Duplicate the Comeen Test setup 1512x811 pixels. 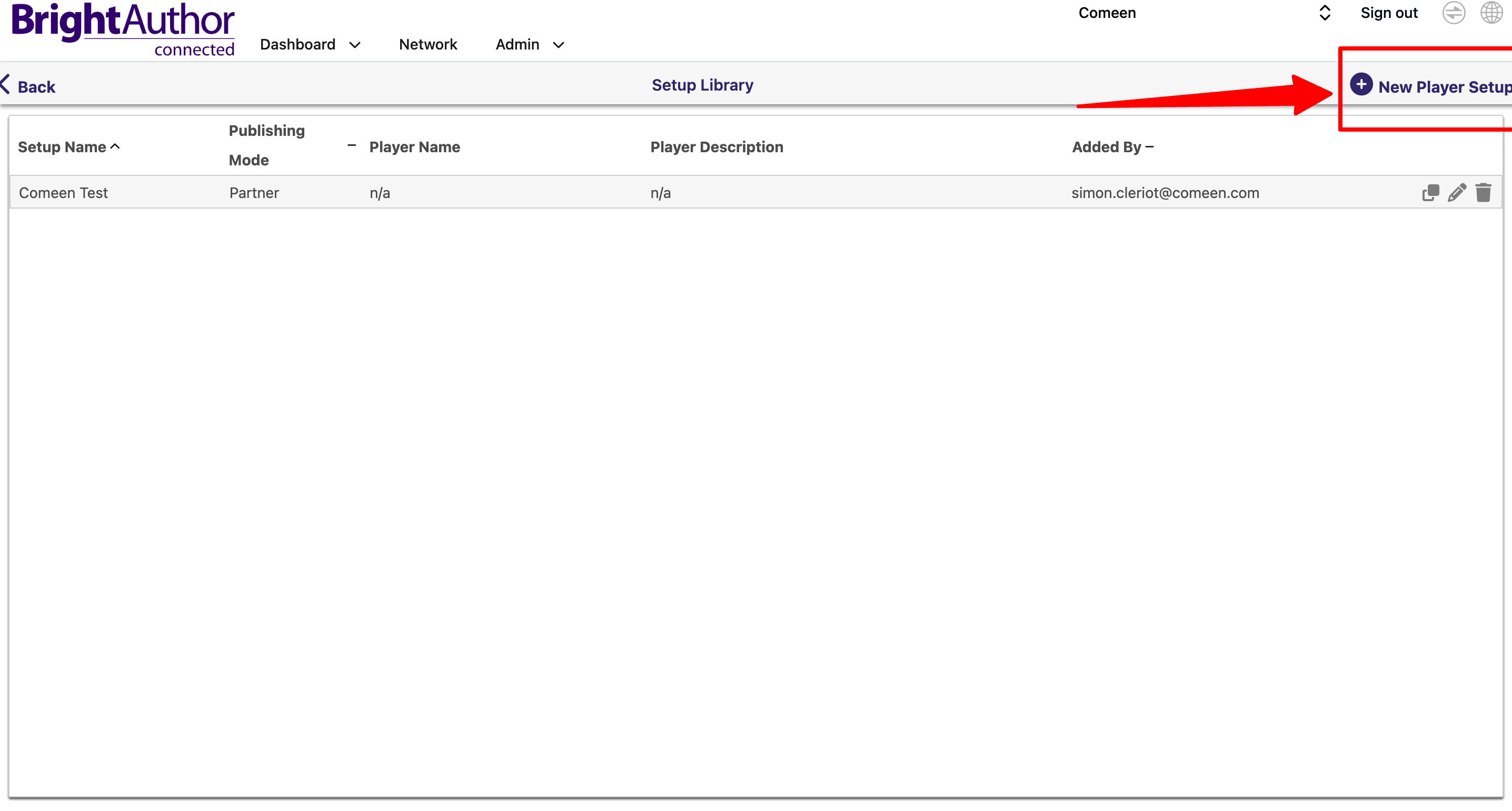[1430, 193]
